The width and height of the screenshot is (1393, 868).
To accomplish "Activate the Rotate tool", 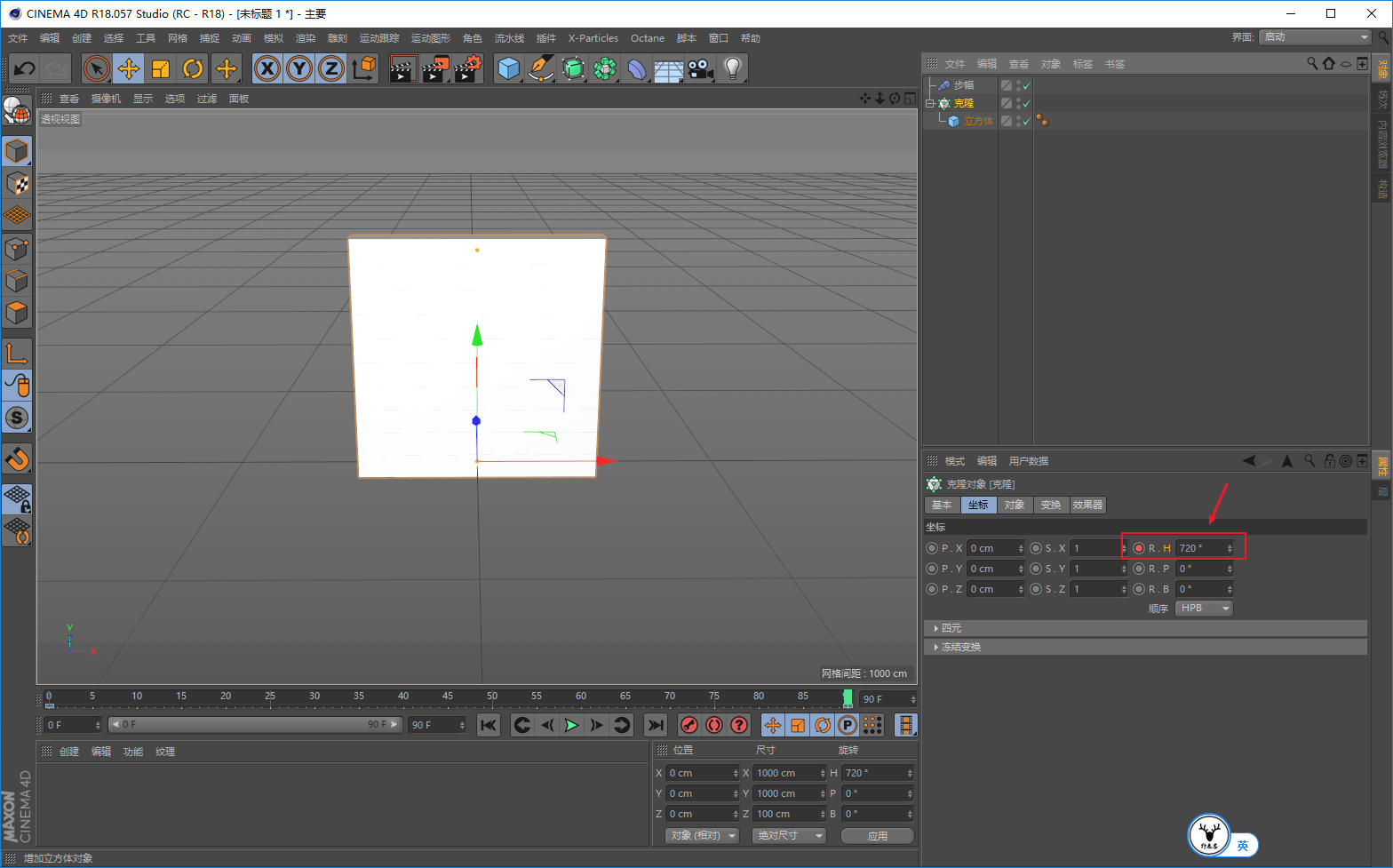I will (x=193, y=68).
